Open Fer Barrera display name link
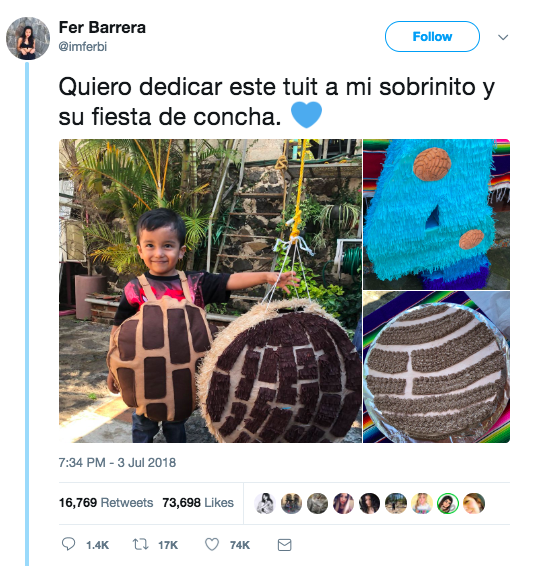This screenshot has width=536, height=566. (x=102, y=27)
